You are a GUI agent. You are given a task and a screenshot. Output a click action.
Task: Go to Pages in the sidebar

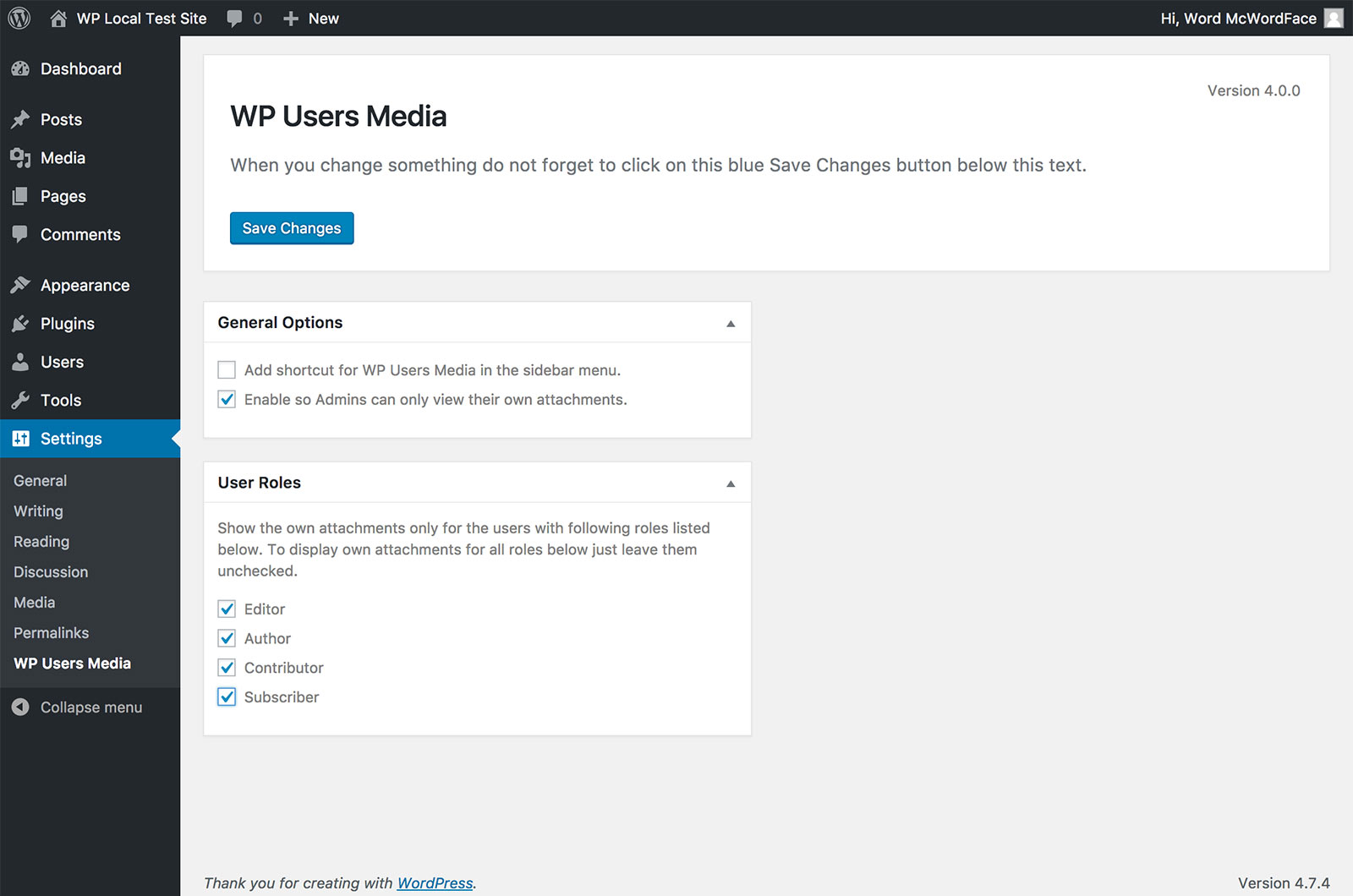[x=63, y=196]
